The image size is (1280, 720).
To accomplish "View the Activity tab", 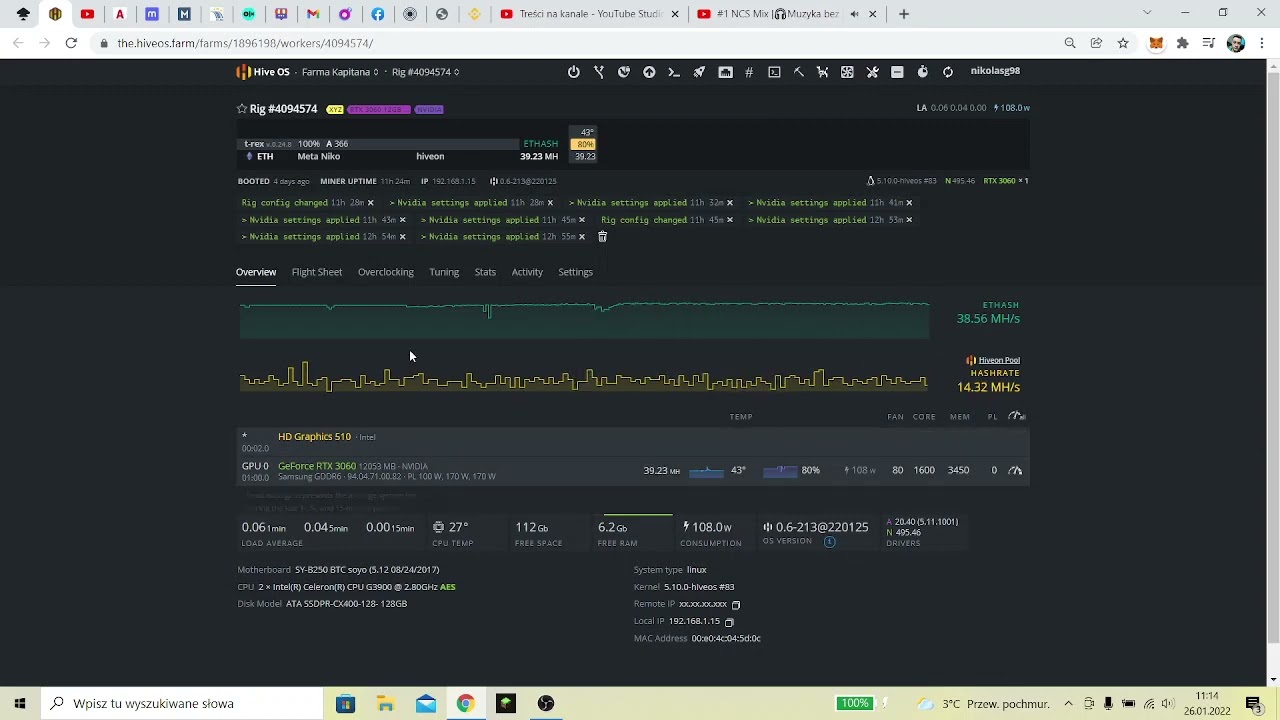I will [x=527, y=272].
